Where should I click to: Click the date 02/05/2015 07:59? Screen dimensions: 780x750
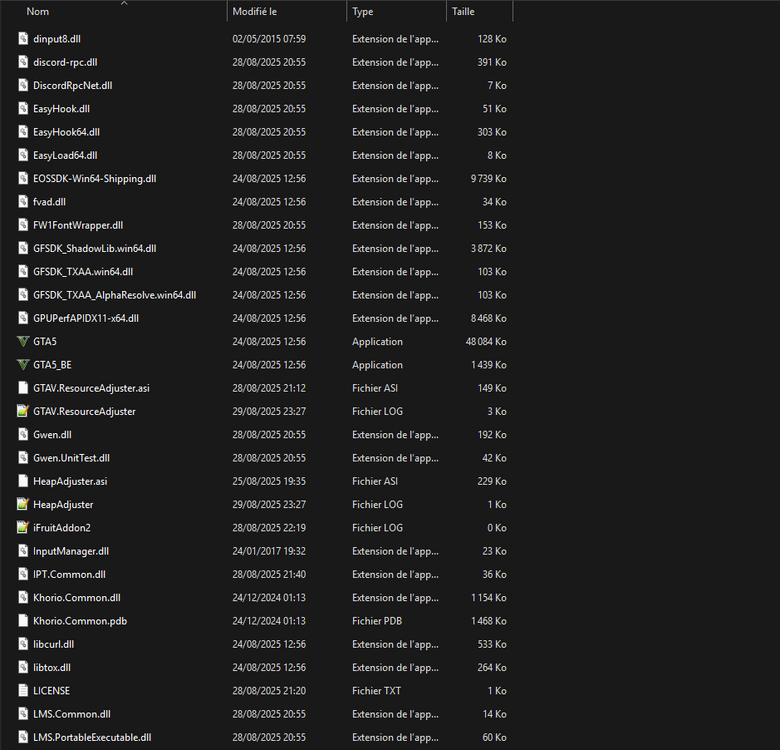pyautogui.click(x=269, y=39)
